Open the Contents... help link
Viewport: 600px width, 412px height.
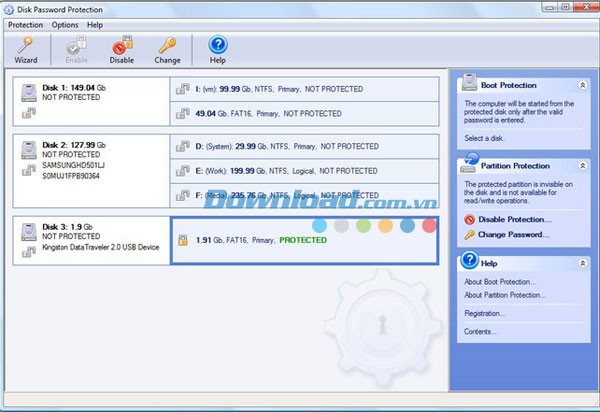[x=480, y=332]
